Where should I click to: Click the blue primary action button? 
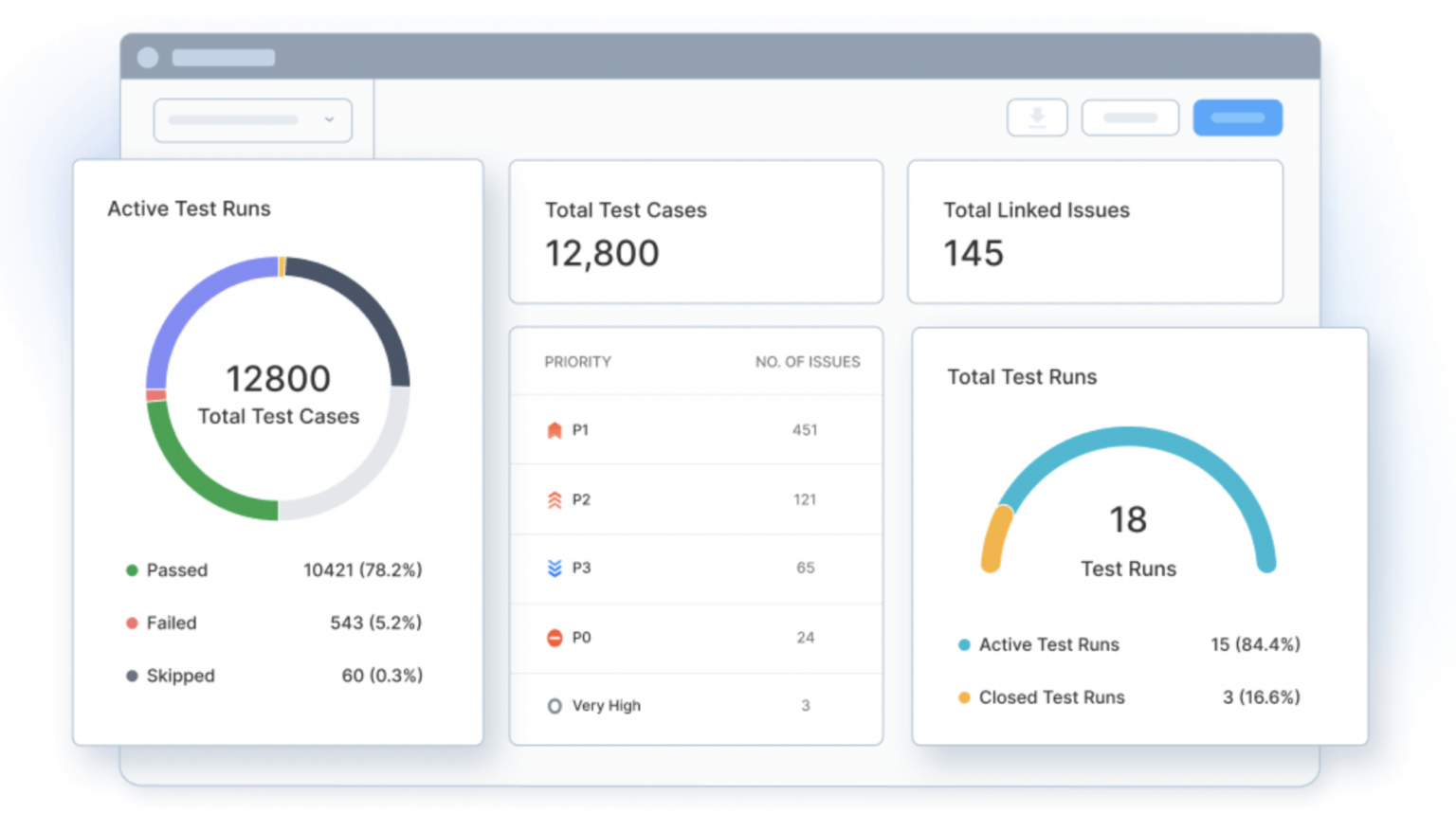[1237, 117]
